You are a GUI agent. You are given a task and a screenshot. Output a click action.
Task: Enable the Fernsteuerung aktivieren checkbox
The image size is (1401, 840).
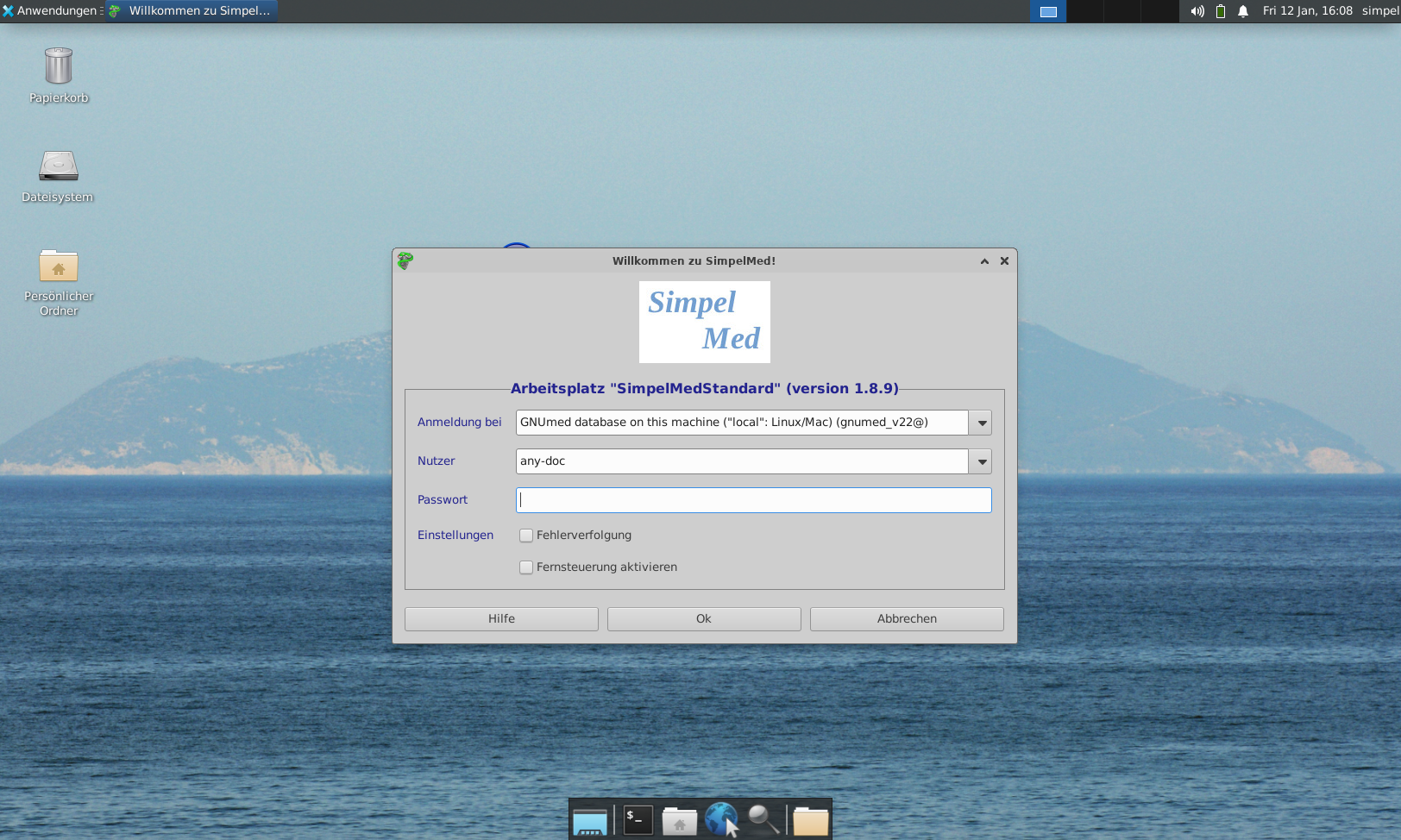click(x=526, y=567)
